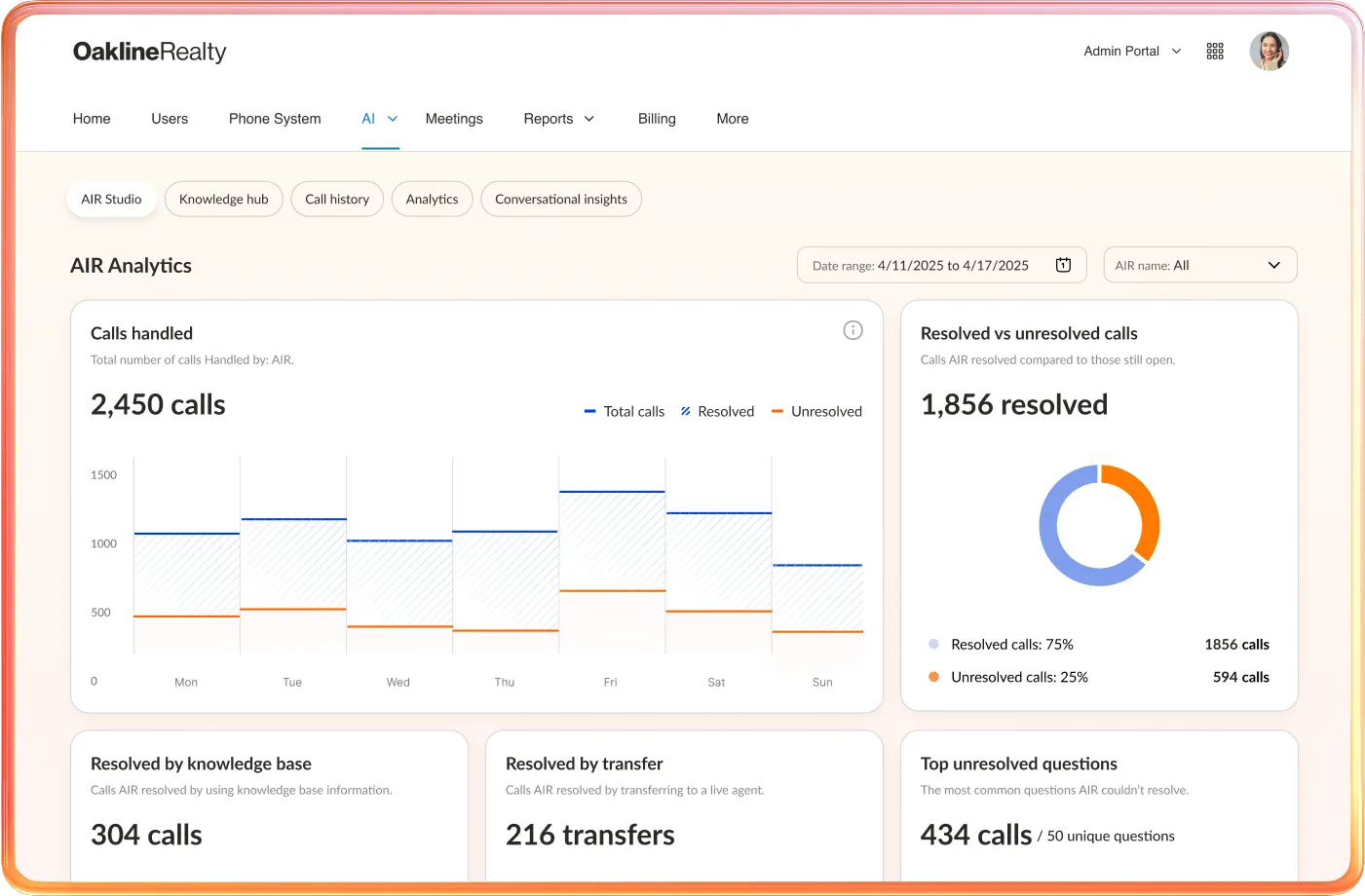Screen dimensions: 1365x896
Task: Switch to the Call history tab
Action: pyautogui.click(x=337, y=199)
